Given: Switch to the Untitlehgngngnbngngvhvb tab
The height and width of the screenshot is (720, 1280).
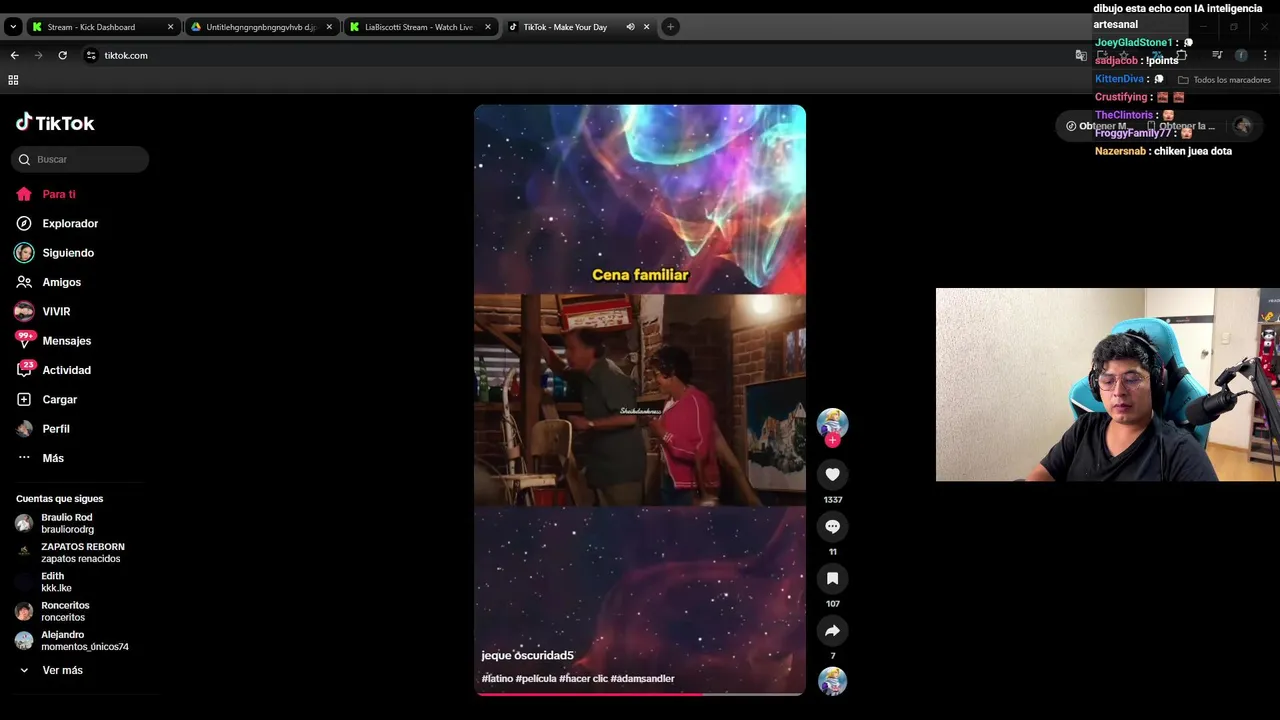Looking at the screenshot, I should [x=261, y=27].
